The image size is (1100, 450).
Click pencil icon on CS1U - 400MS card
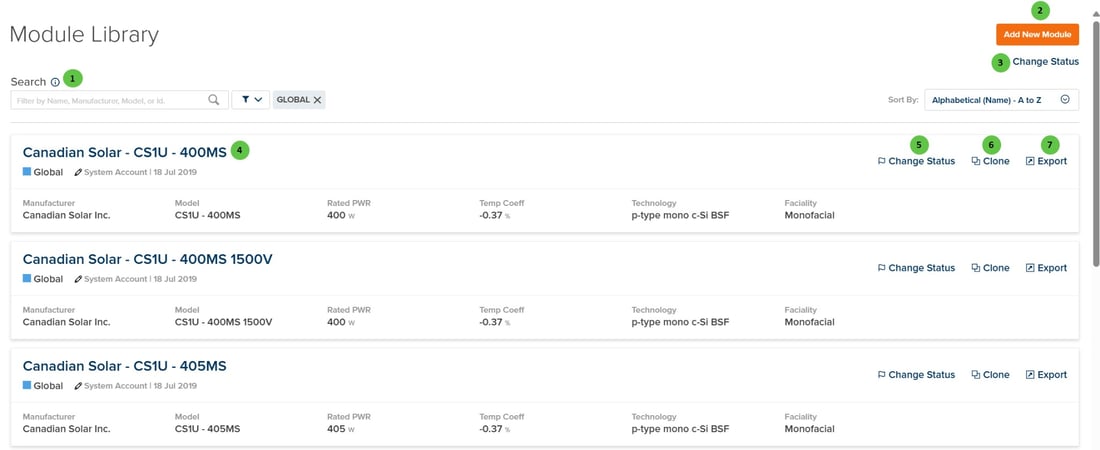pyautogui.click(x=78, y=172)
